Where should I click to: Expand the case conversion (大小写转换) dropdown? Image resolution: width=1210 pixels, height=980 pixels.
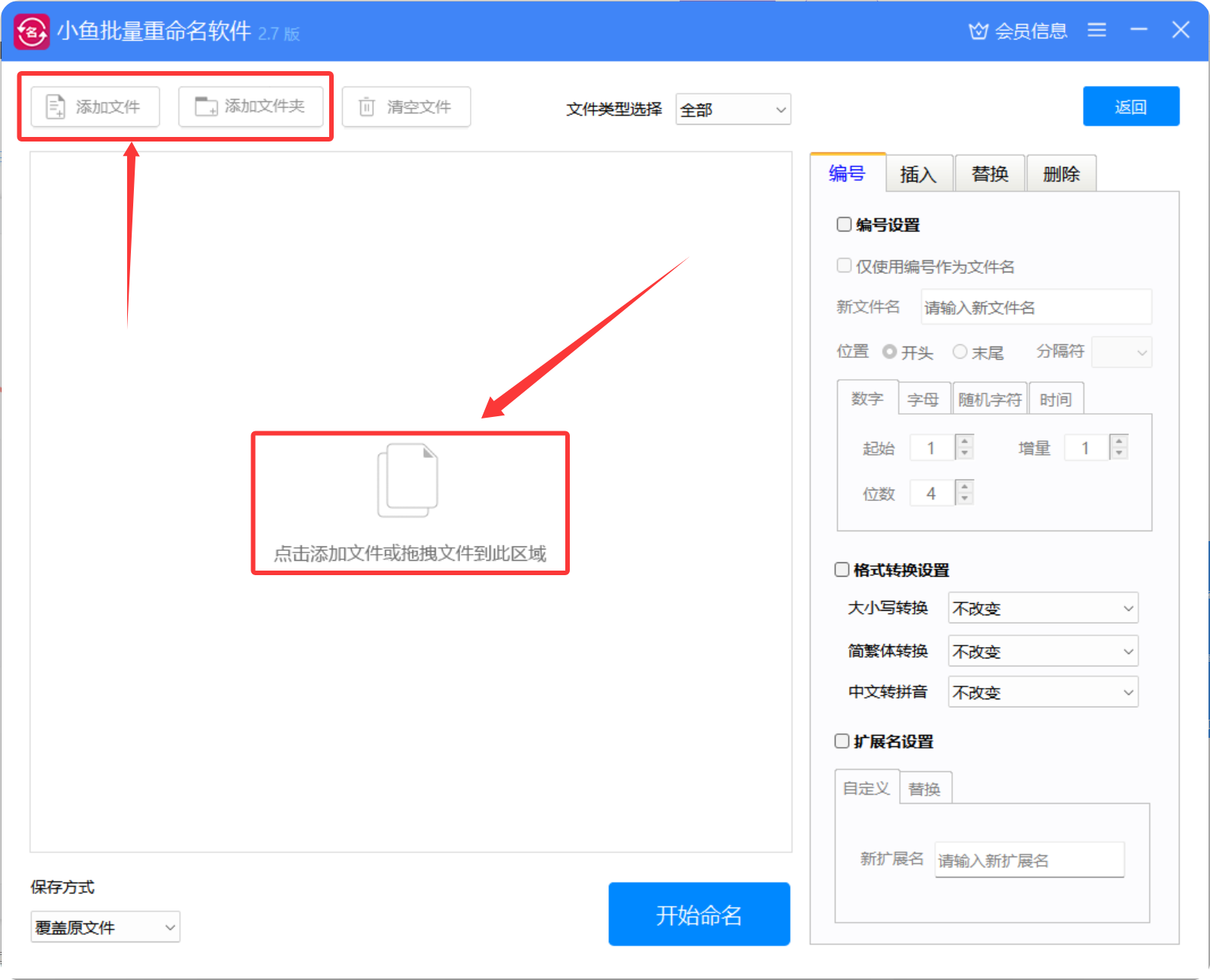coord(1043,608)
